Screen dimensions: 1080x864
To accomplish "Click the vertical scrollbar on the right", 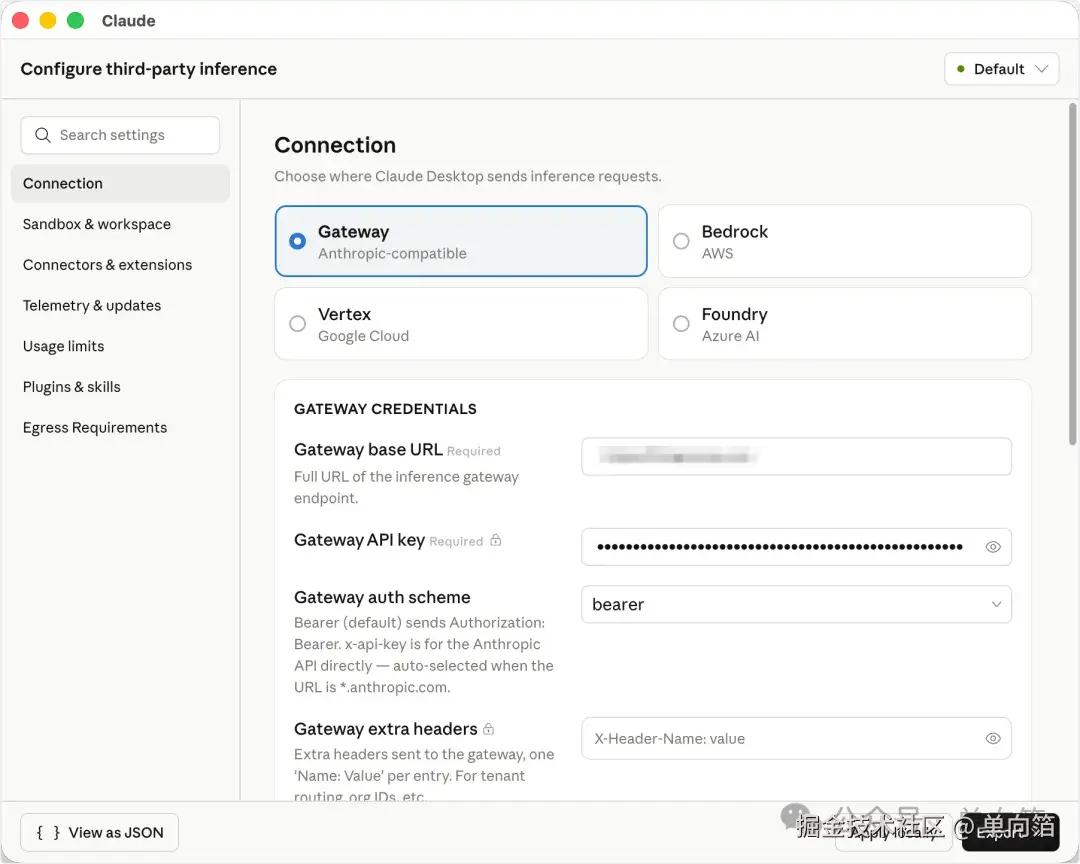I will click(x=1072, y=274).
